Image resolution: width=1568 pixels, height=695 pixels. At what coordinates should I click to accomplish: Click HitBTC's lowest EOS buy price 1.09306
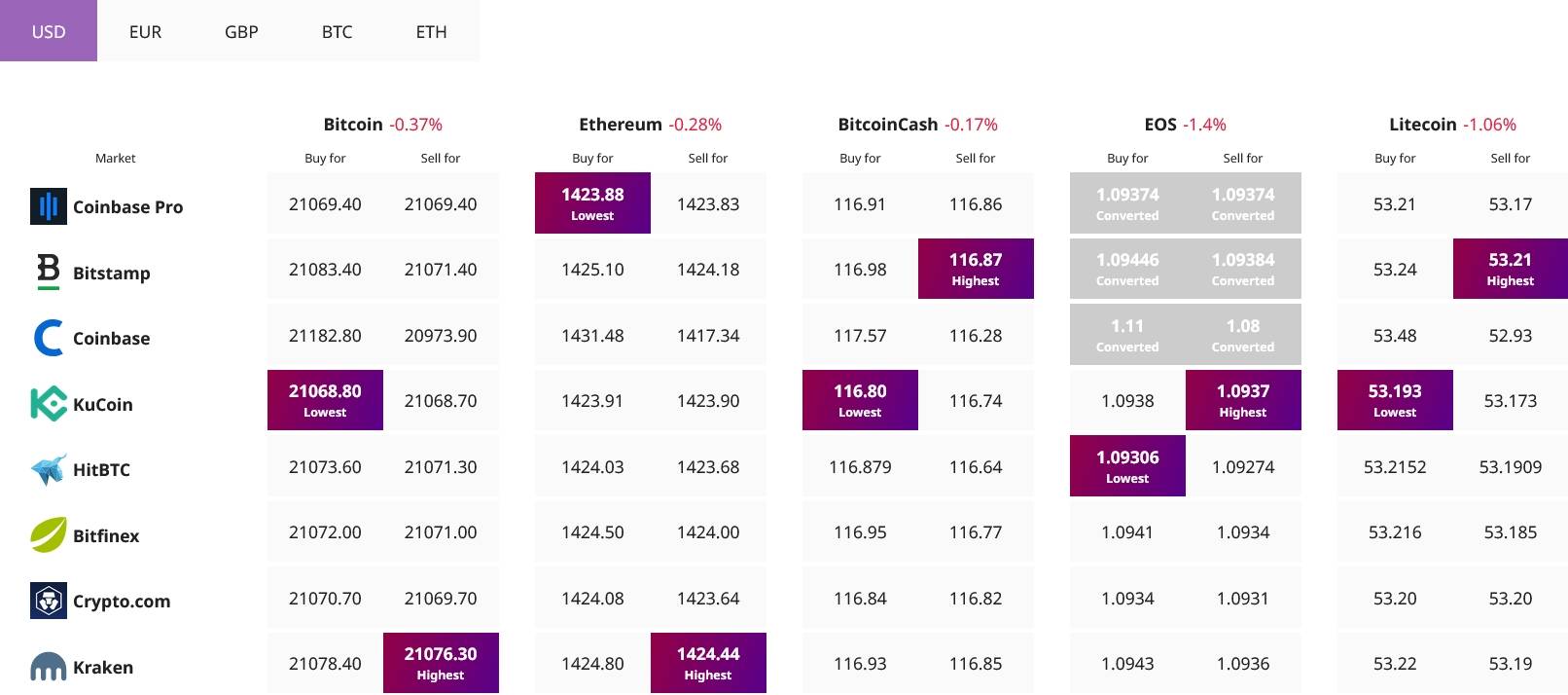(x=1127, y=466)
